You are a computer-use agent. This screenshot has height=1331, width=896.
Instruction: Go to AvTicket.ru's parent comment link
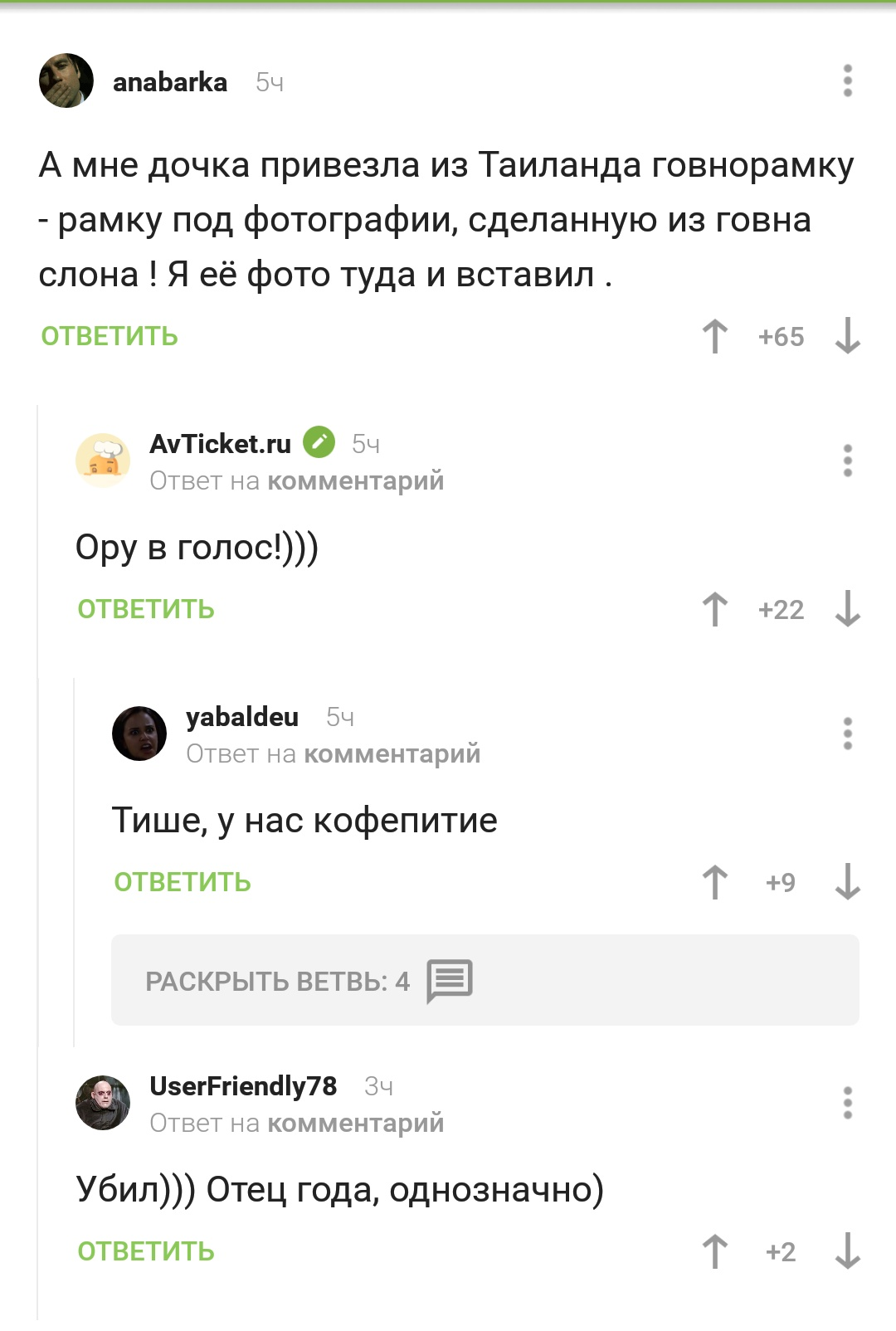click(x=355, y=481)
